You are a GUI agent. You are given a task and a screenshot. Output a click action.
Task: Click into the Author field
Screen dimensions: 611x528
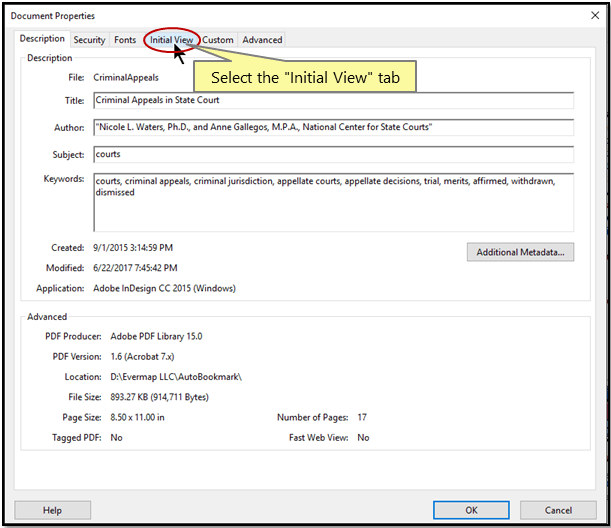coord(334,127)
